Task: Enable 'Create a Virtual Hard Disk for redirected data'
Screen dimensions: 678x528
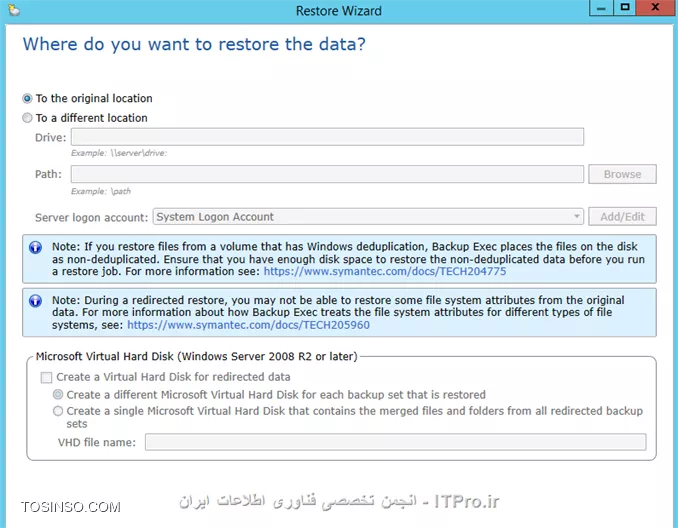Action: [46, 378]
